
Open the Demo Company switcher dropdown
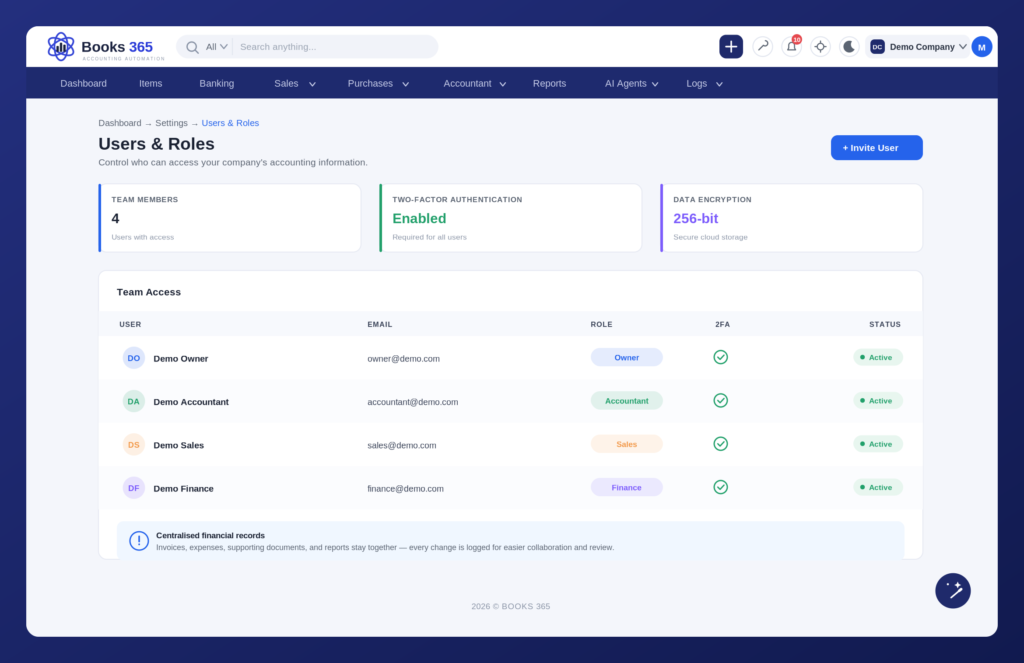pyautogui.click(x=918, y=47)
